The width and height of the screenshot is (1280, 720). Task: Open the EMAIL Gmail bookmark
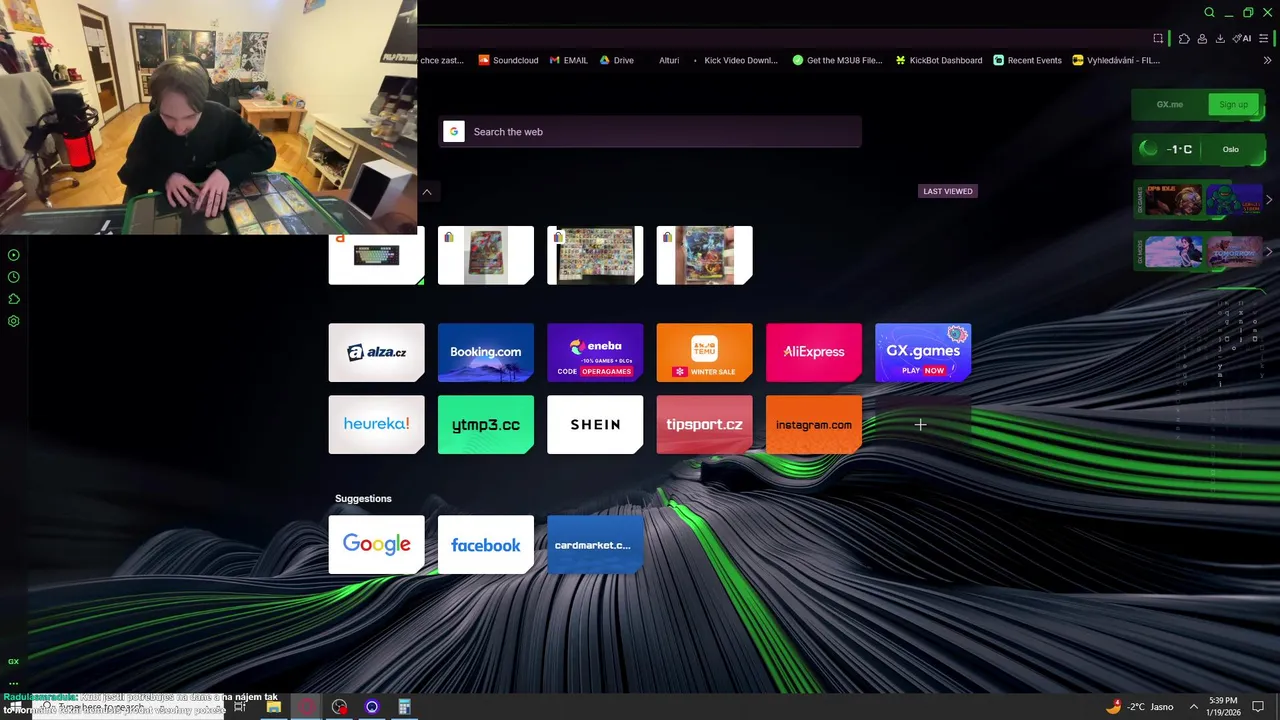[x=569, y=60]
